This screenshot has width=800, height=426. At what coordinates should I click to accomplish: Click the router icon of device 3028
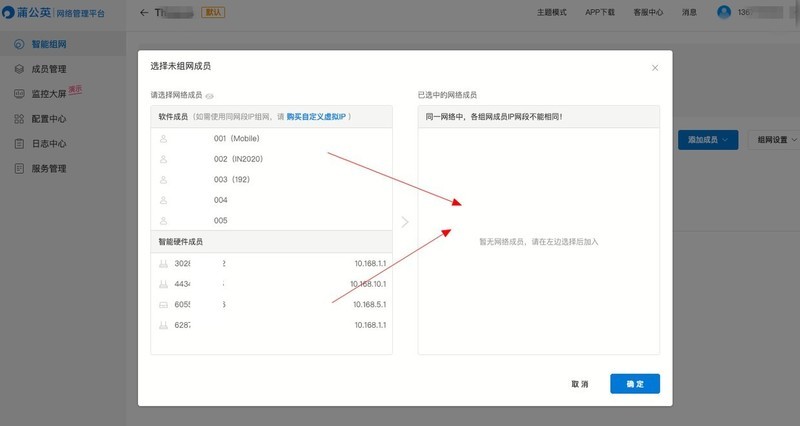163,264
